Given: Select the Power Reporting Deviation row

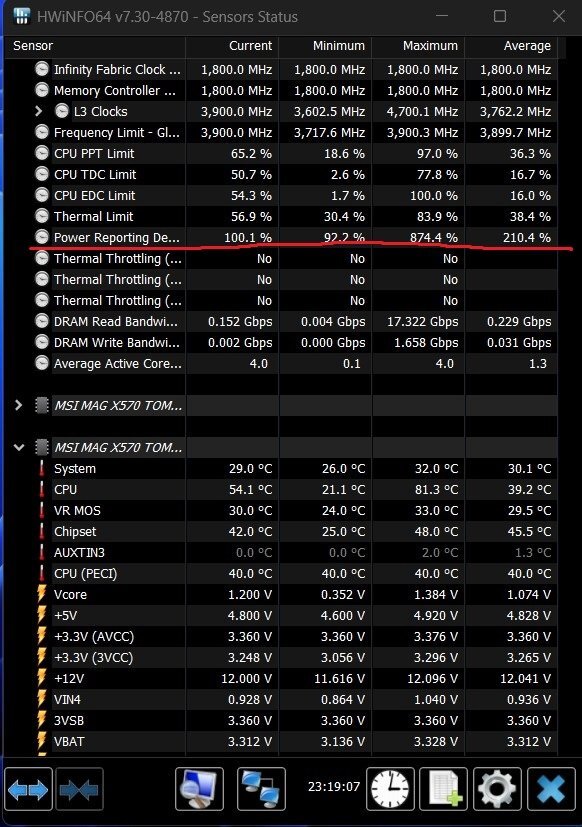Looking at the screenshot, I should click(x=281, y=237).
